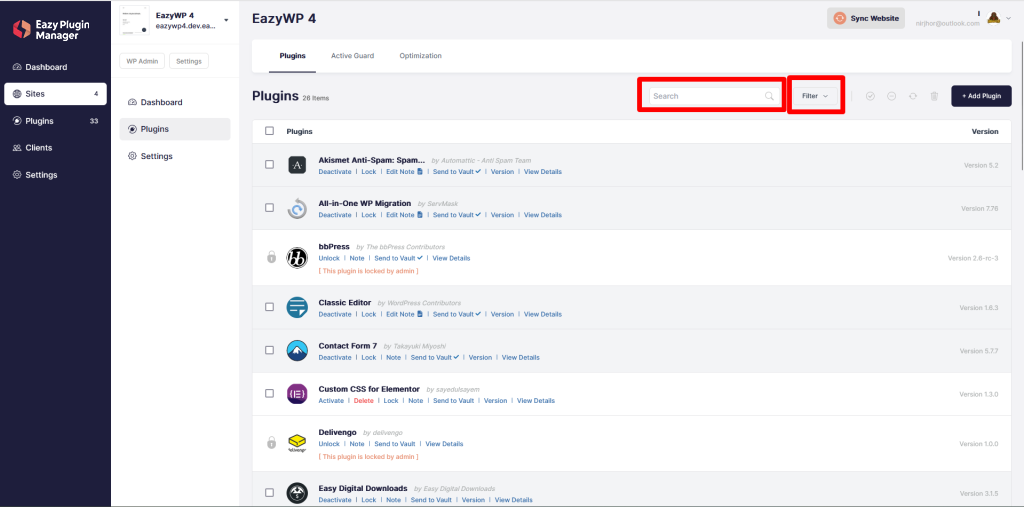Click the lock icon on the Delivengo row
This screenshot has width=1024, height=507.
[x=272, y=443]
